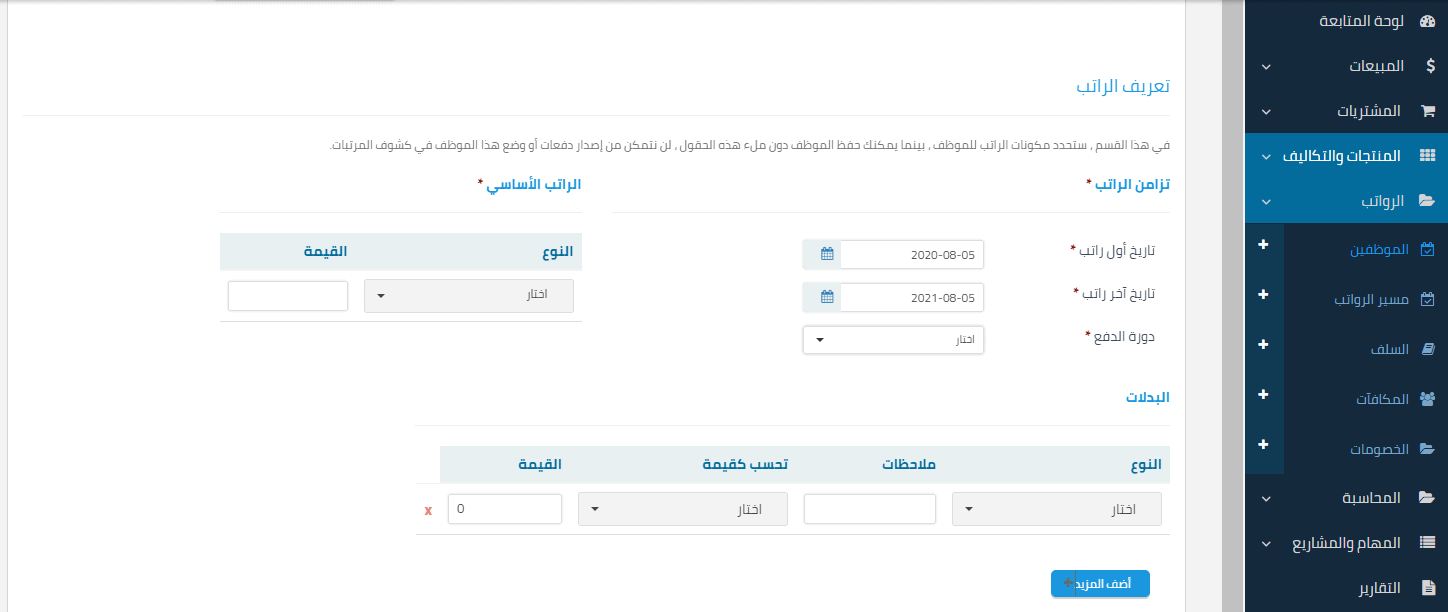Click the shopping cart icon for المشتريات
Screen dimensions: 1448x612
click(x=1429, y=111)
